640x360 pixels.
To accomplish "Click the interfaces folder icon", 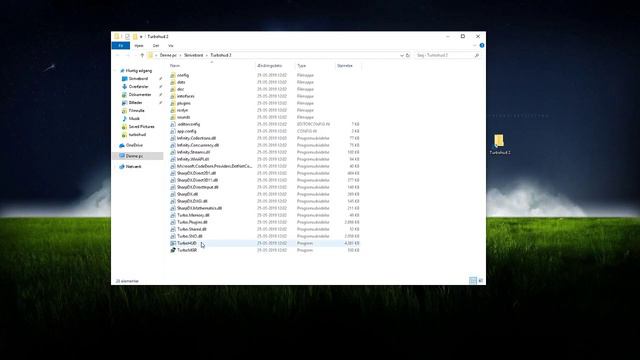I will [173, 96].
